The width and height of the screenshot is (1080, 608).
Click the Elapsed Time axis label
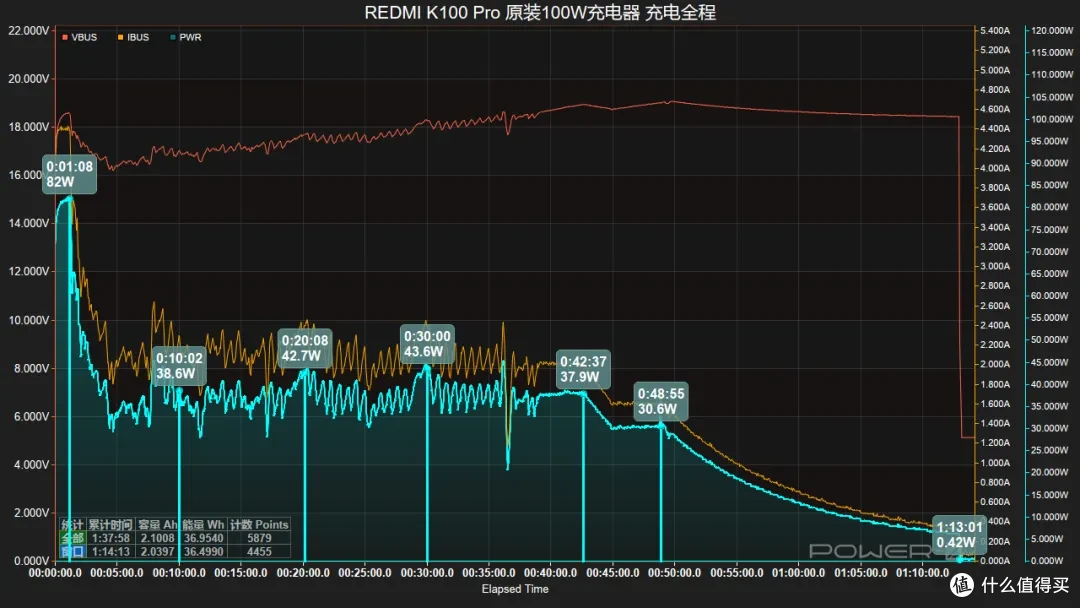click(515, 589)
